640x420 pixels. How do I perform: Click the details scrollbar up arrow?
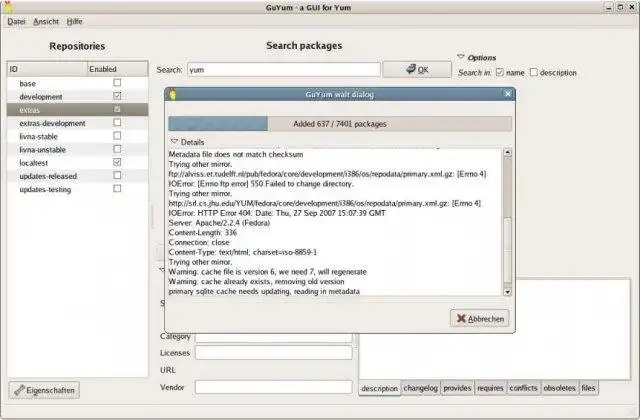pyautogui.click(x=507, y=152)
